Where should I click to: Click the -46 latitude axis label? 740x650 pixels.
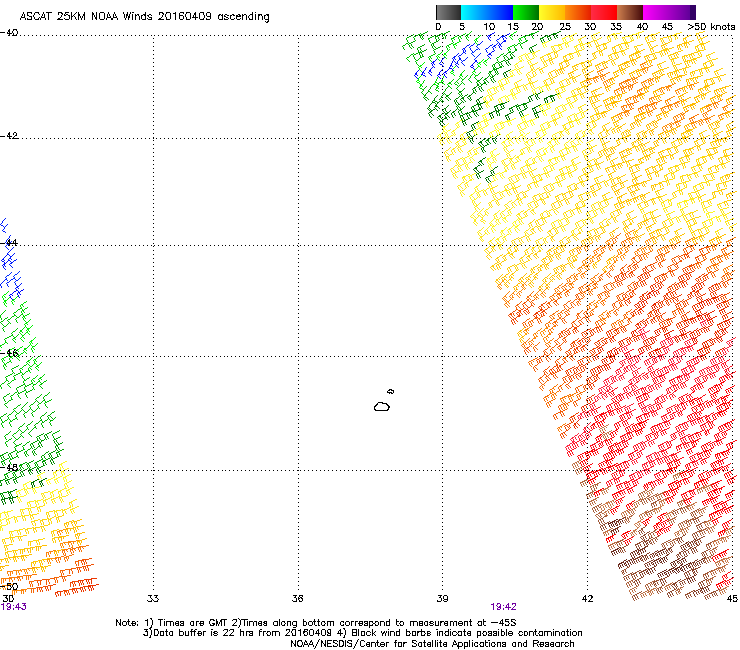point(9,353)
